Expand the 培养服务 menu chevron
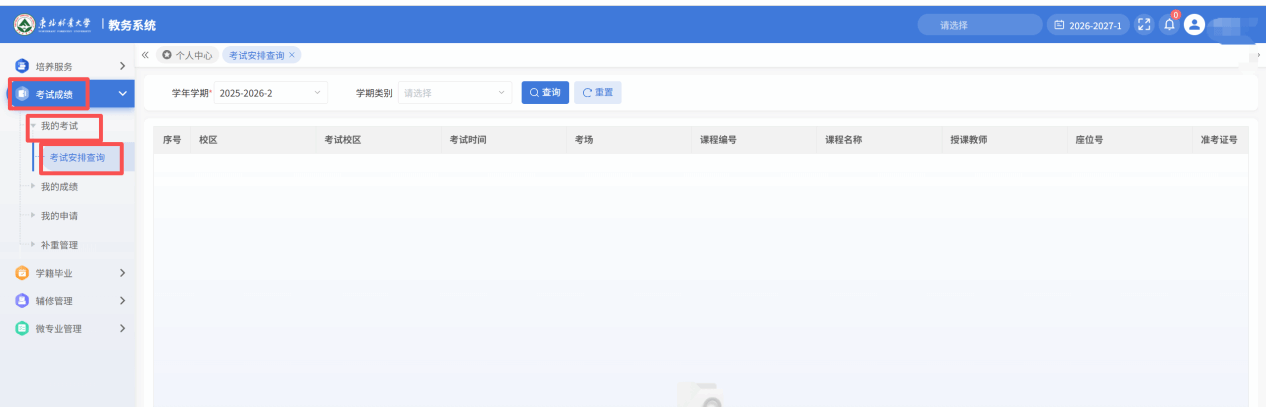 click(122, 66)
